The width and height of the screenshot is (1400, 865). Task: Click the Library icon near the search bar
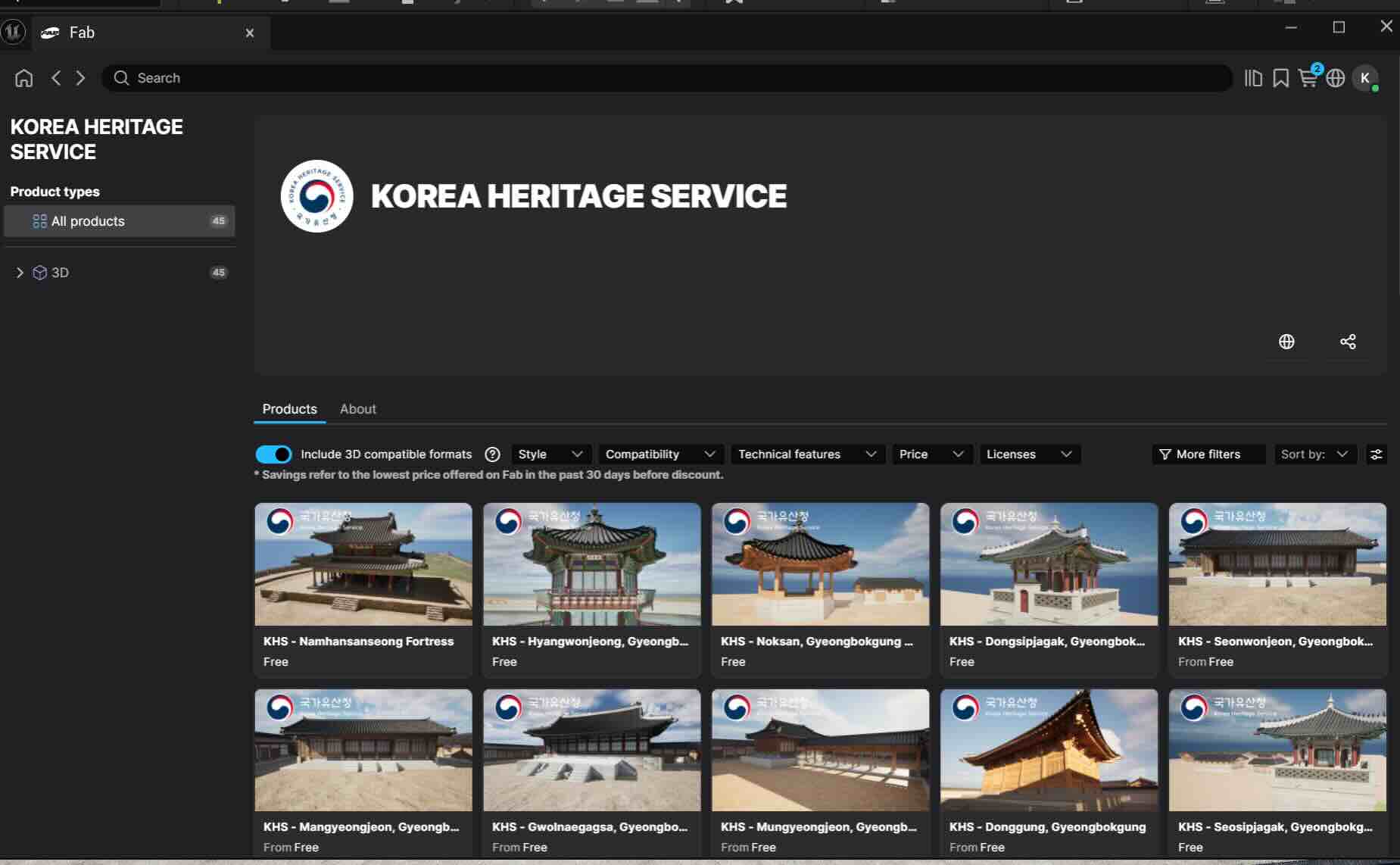coord(1252,77)
